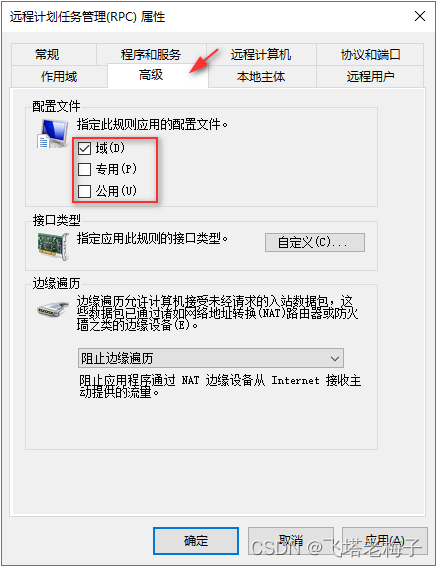Viewport: 437px width, 567px height.
Task: Click the dropdown chevron arrow for edge traversal
Action: [335, 359]
